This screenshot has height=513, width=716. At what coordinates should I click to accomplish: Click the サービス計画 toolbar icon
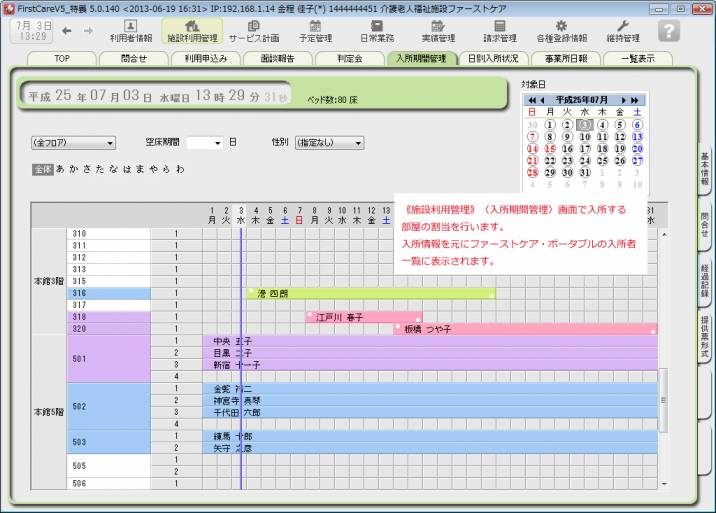coord(252,30)
